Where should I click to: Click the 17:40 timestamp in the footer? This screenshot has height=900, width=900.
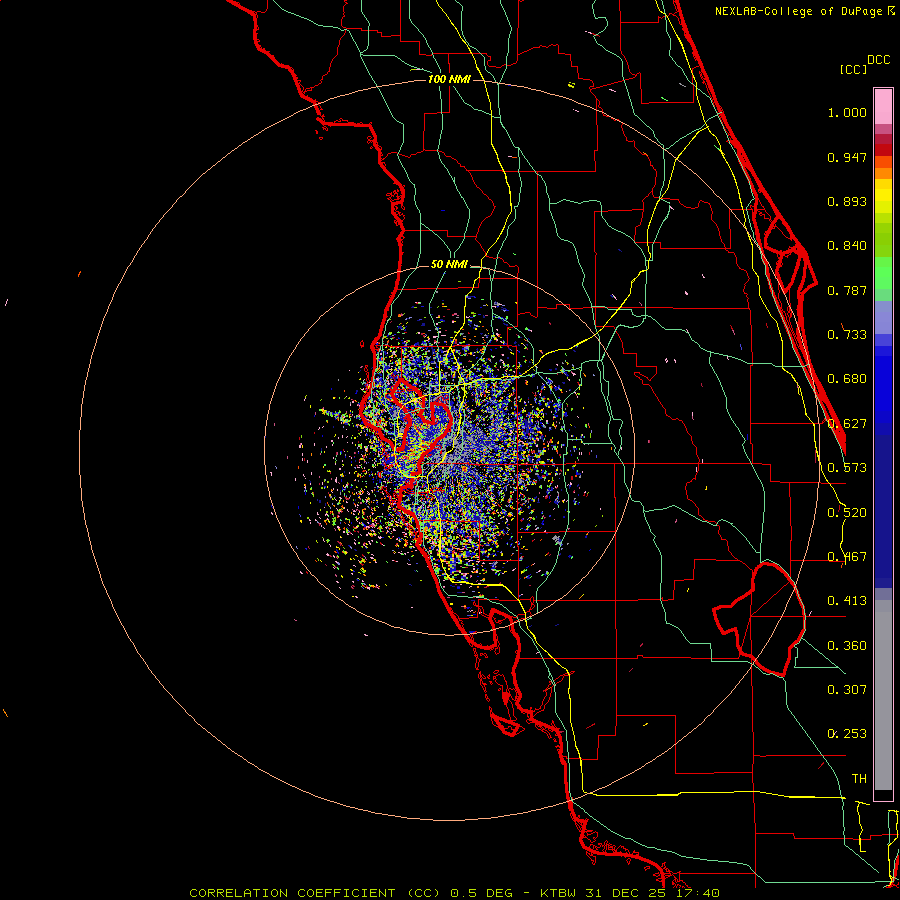pyautogui.click(x=696, y=893)
